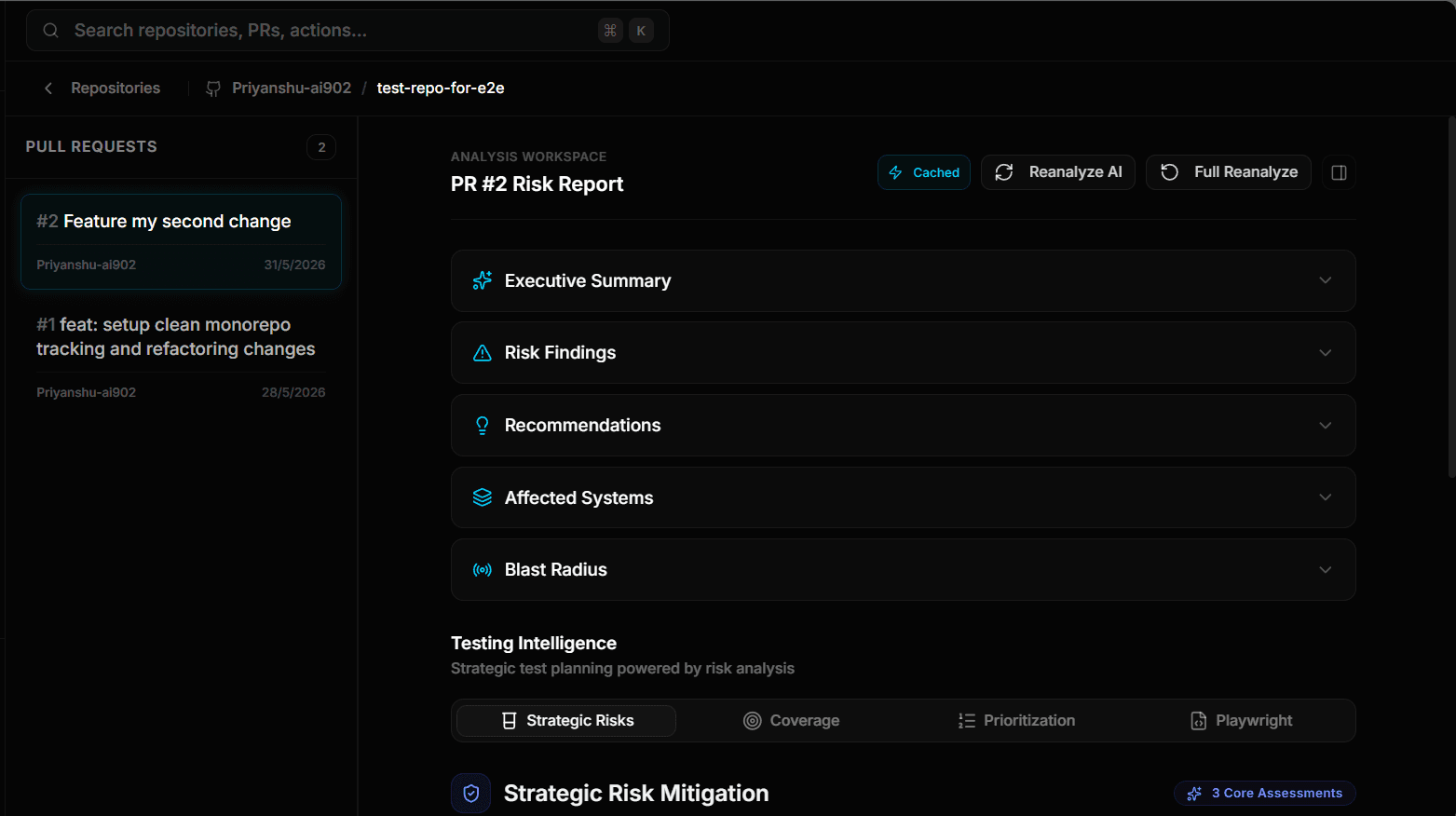Click the PULL REQUESTS heading
Screen dimensions: 1456x816
pos(91,147)
